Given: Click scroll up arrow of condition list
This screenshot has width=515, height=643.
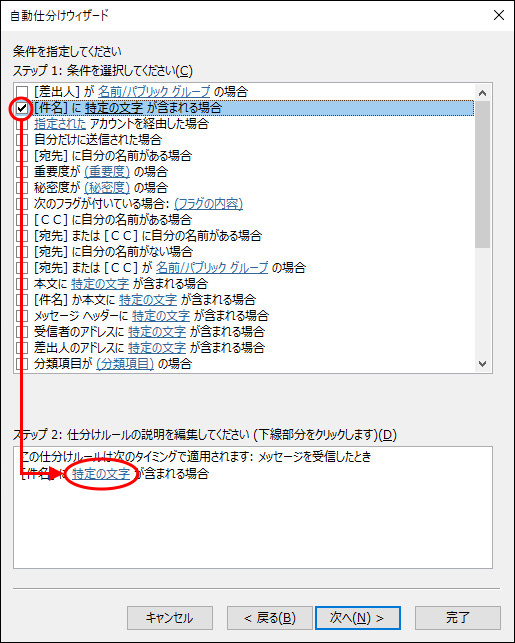Looking at the screenshot, I should pyautogui.click(x=483, y=93).
